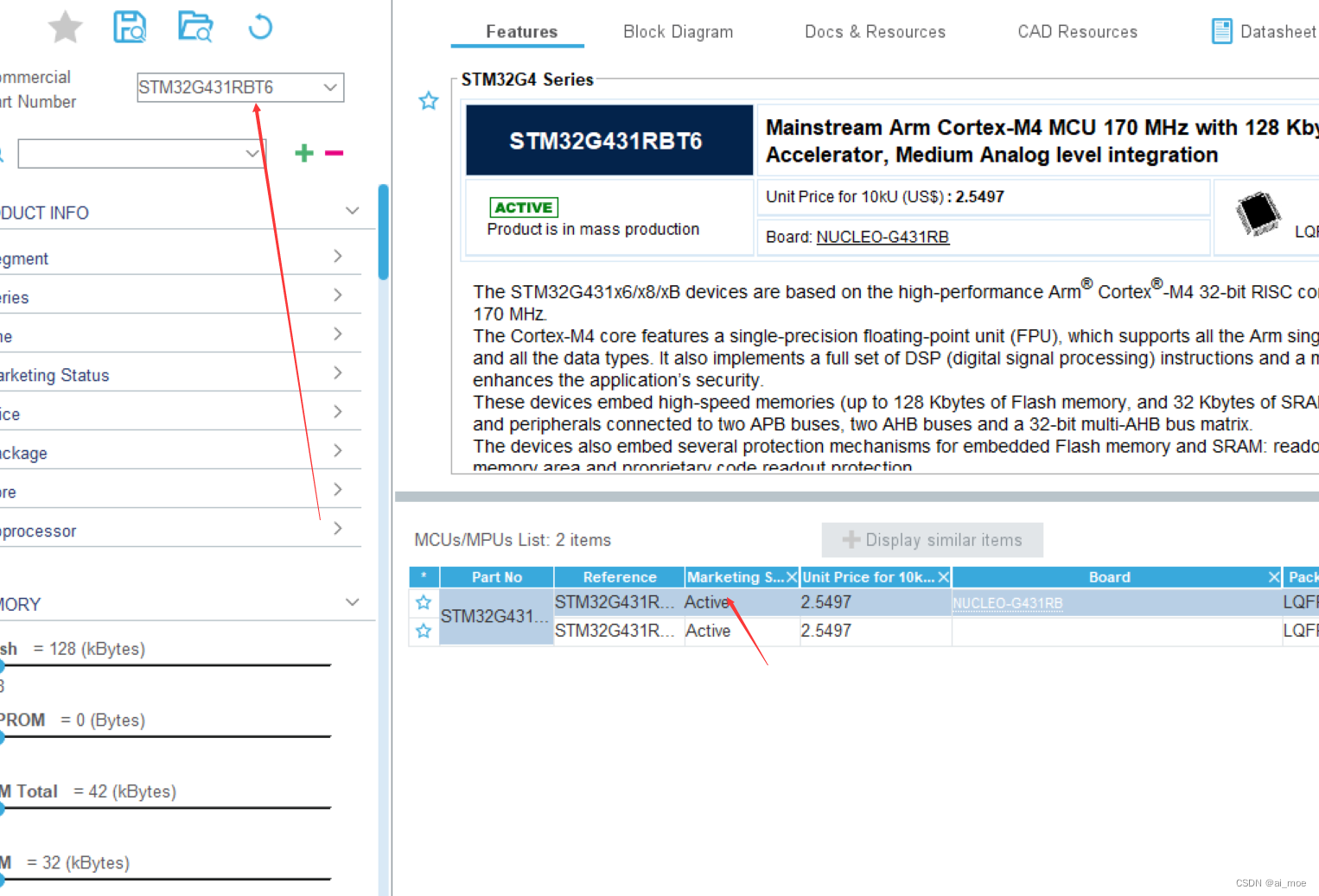
Task: Click the 2.5497 price in first row
Action: tap(826, 602)
